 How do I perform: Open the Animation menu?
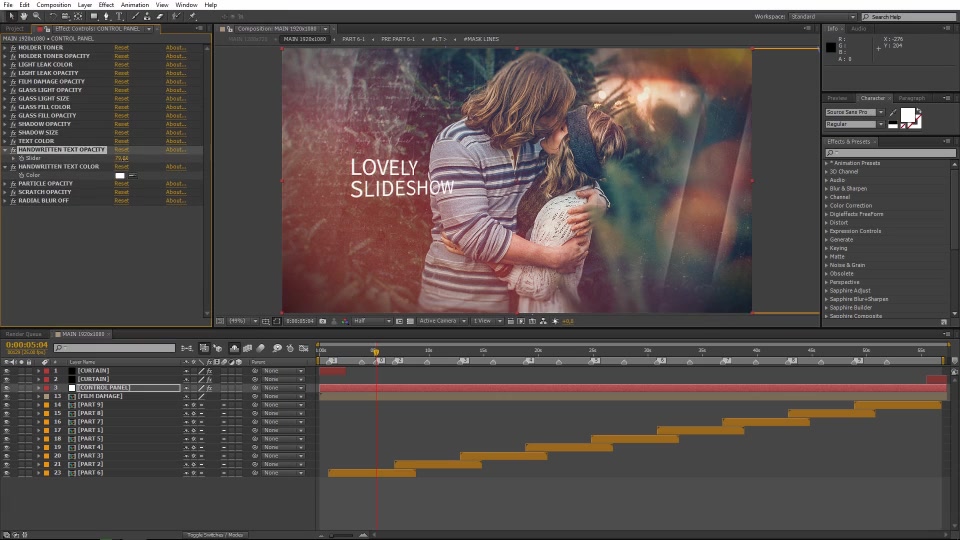click(x=135, y=4)
